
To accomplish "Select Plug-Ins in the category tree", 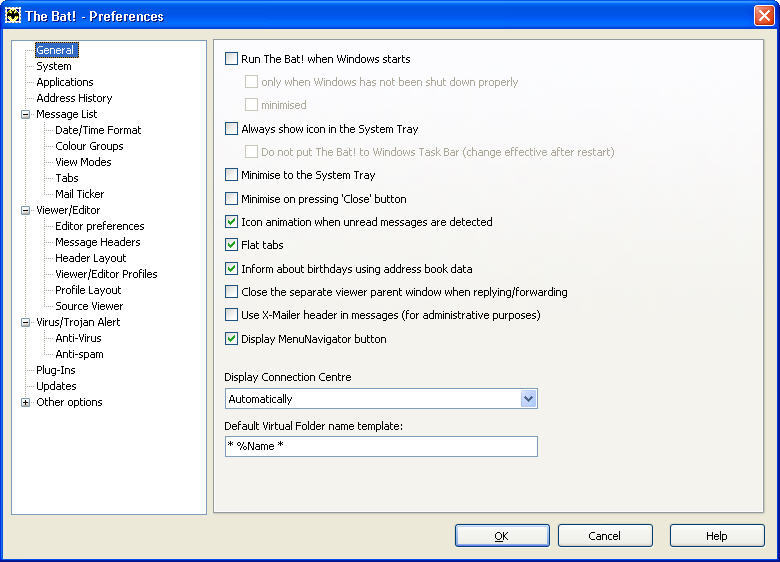I will 56,370.
